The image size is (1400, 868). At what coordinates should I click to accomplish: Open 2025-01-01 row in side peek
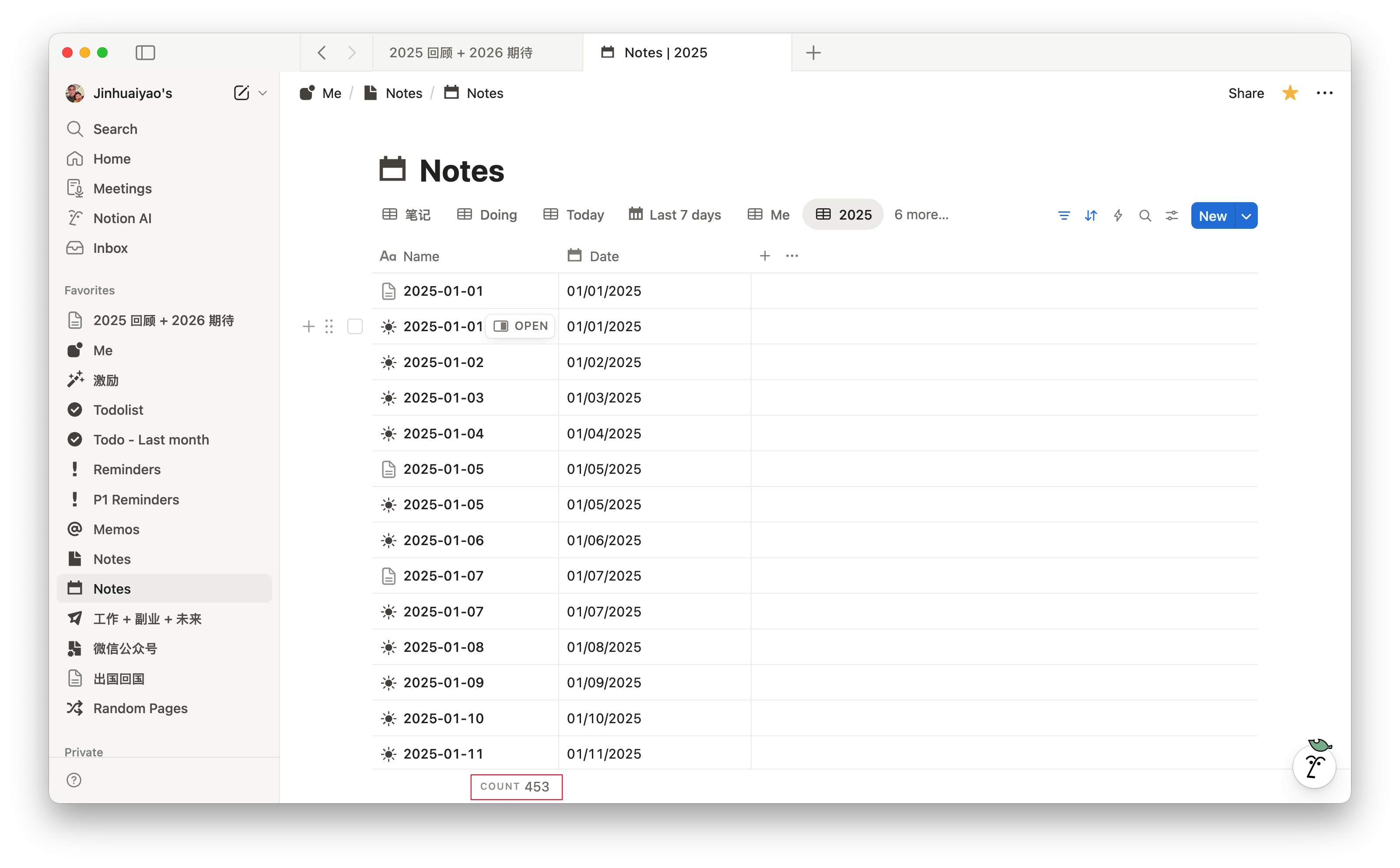click(x=521, y=326)
